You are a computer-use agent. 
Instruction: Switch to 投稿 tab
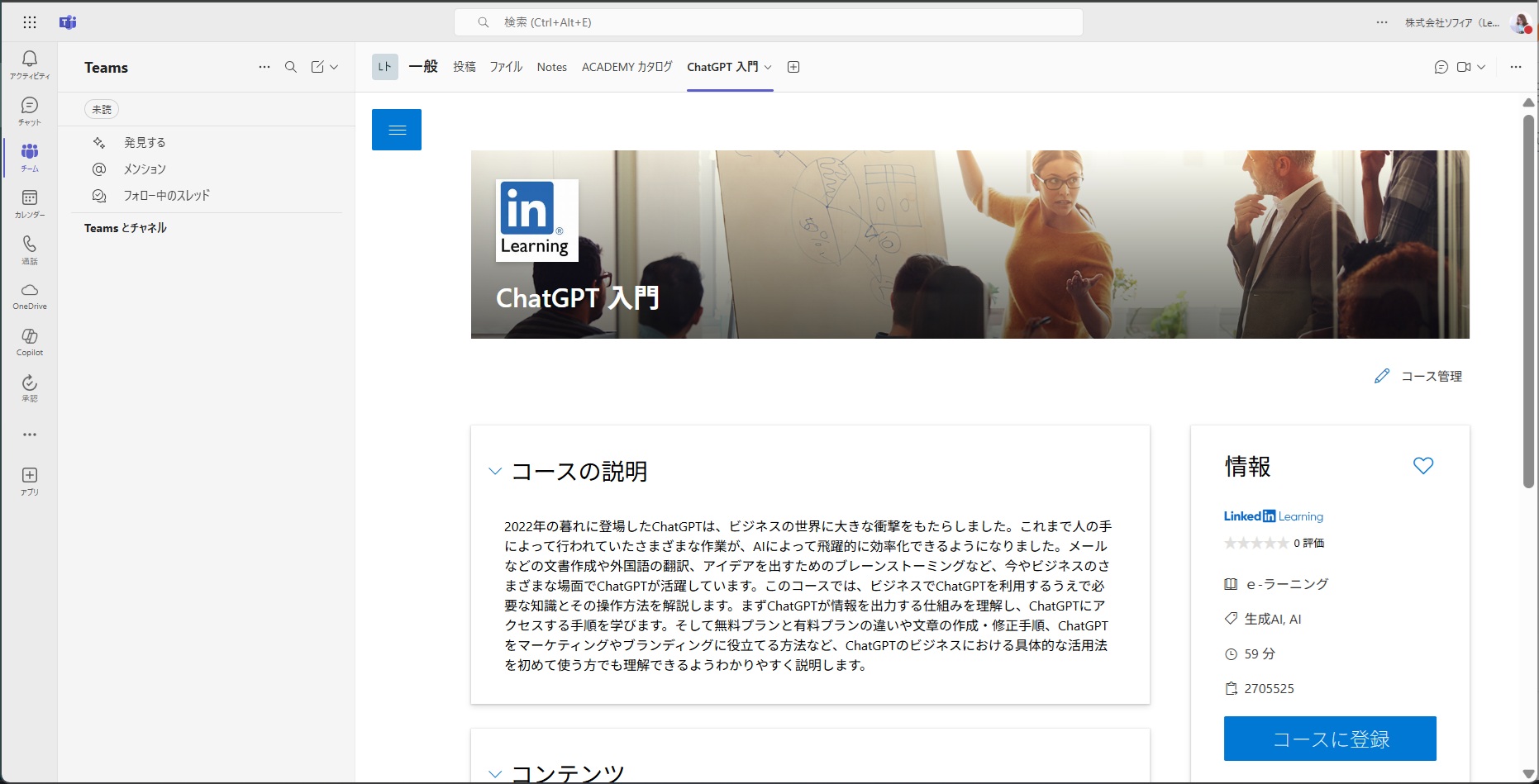(465, 67)
